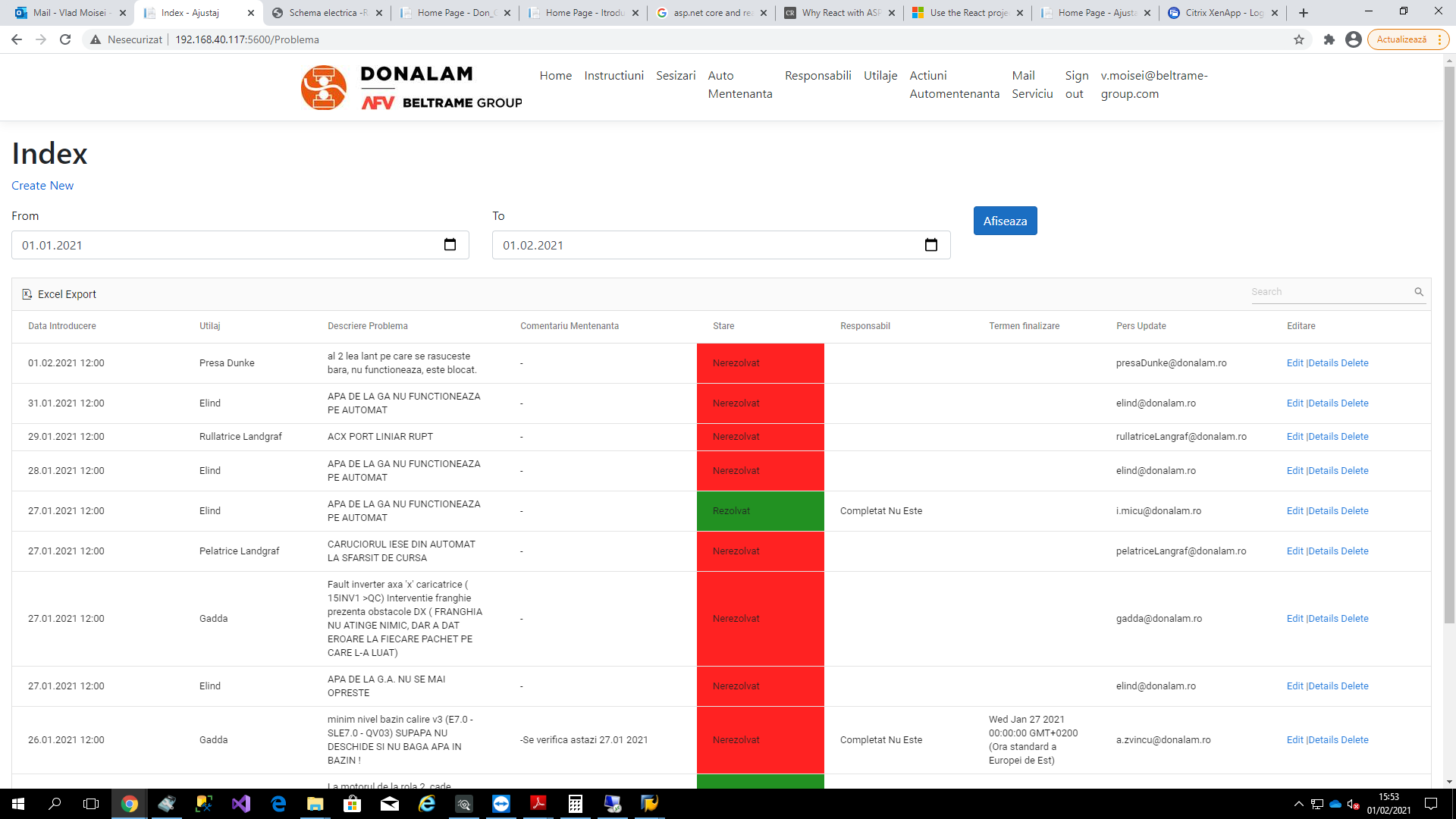Open the Responsabili nav item
Screen dimensions: 1456x819
818,76
